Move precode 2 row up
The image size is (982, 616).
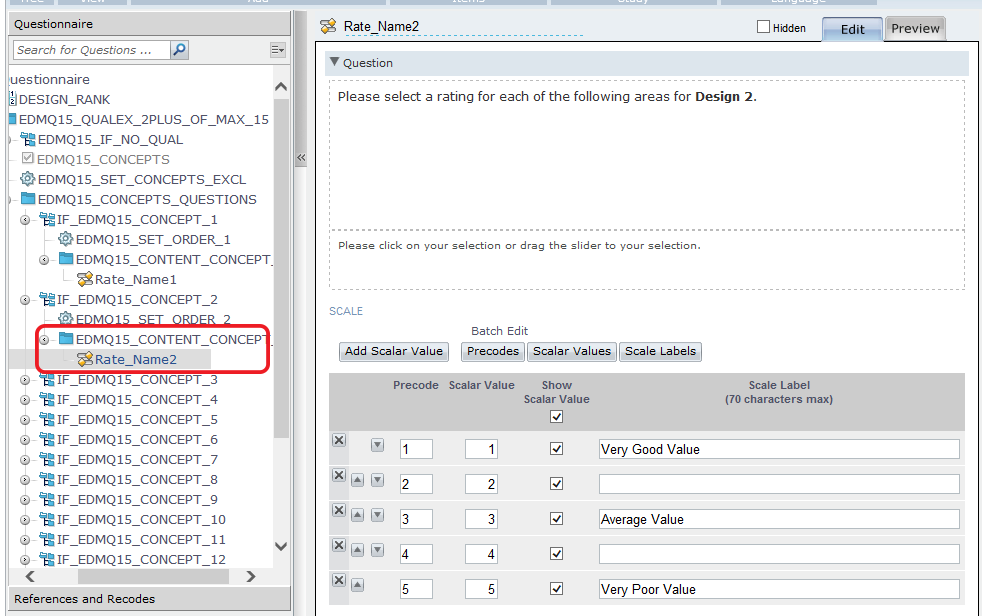357,480
